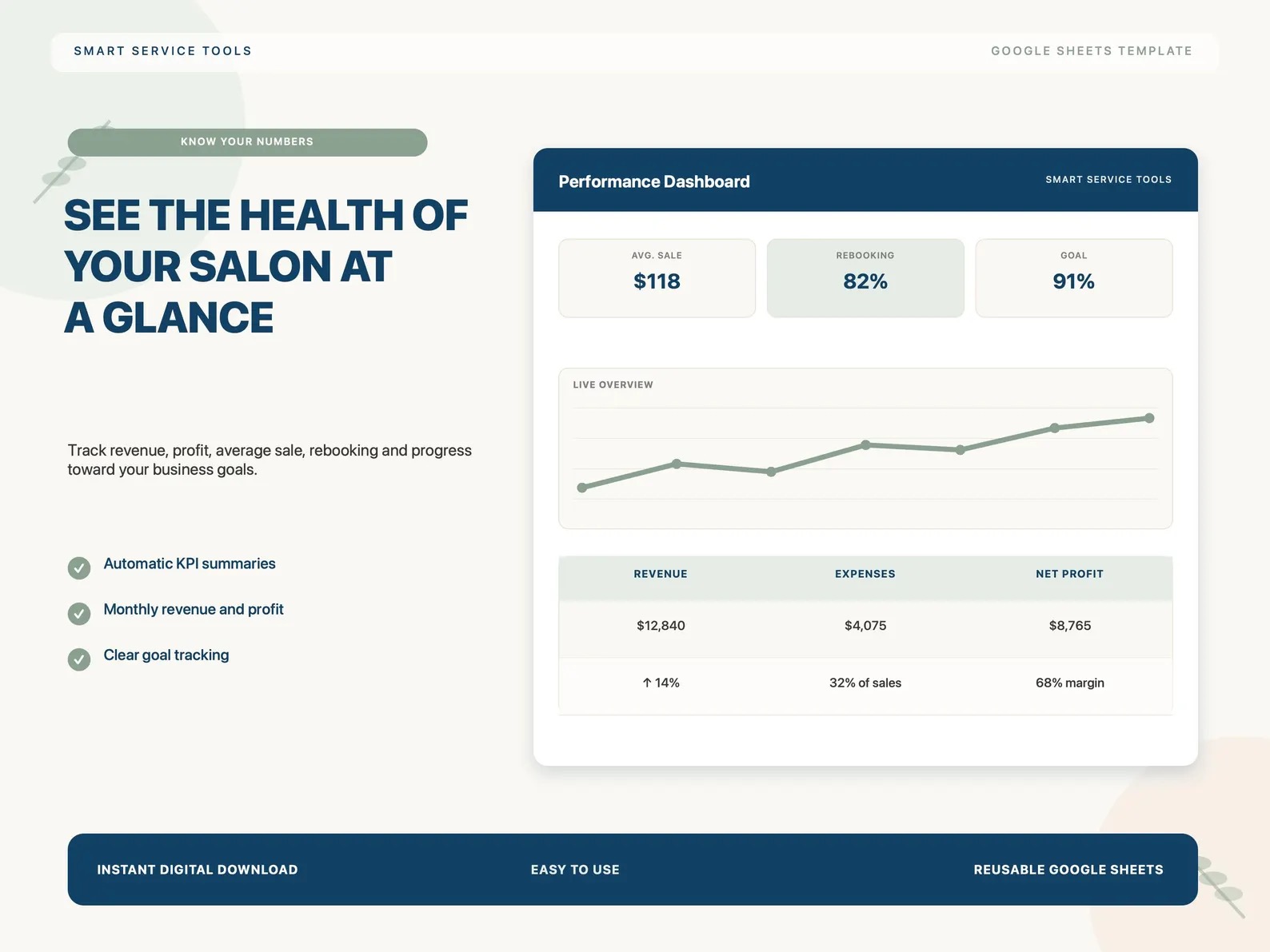This screenshot has height=952, width=1270.
Task: Click GOOGLE SHEETS TEMPLATE in top bar
Action: pos(1092,51)
